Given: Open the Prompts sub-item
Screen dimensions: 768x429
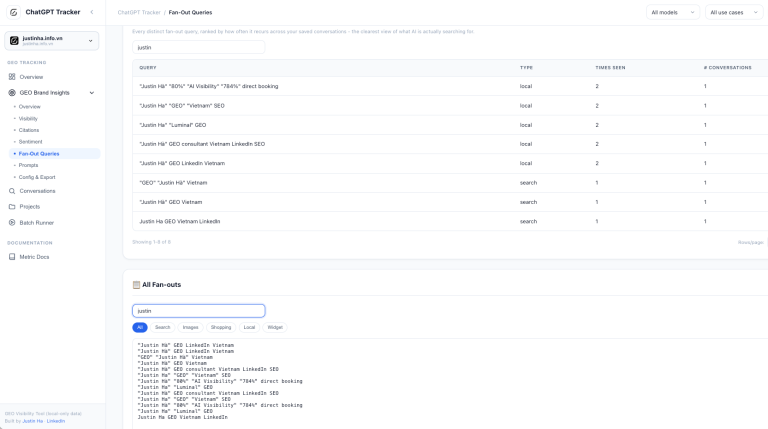Looking at the screenshot, I should pyautogui.click(x=28, y=166).
